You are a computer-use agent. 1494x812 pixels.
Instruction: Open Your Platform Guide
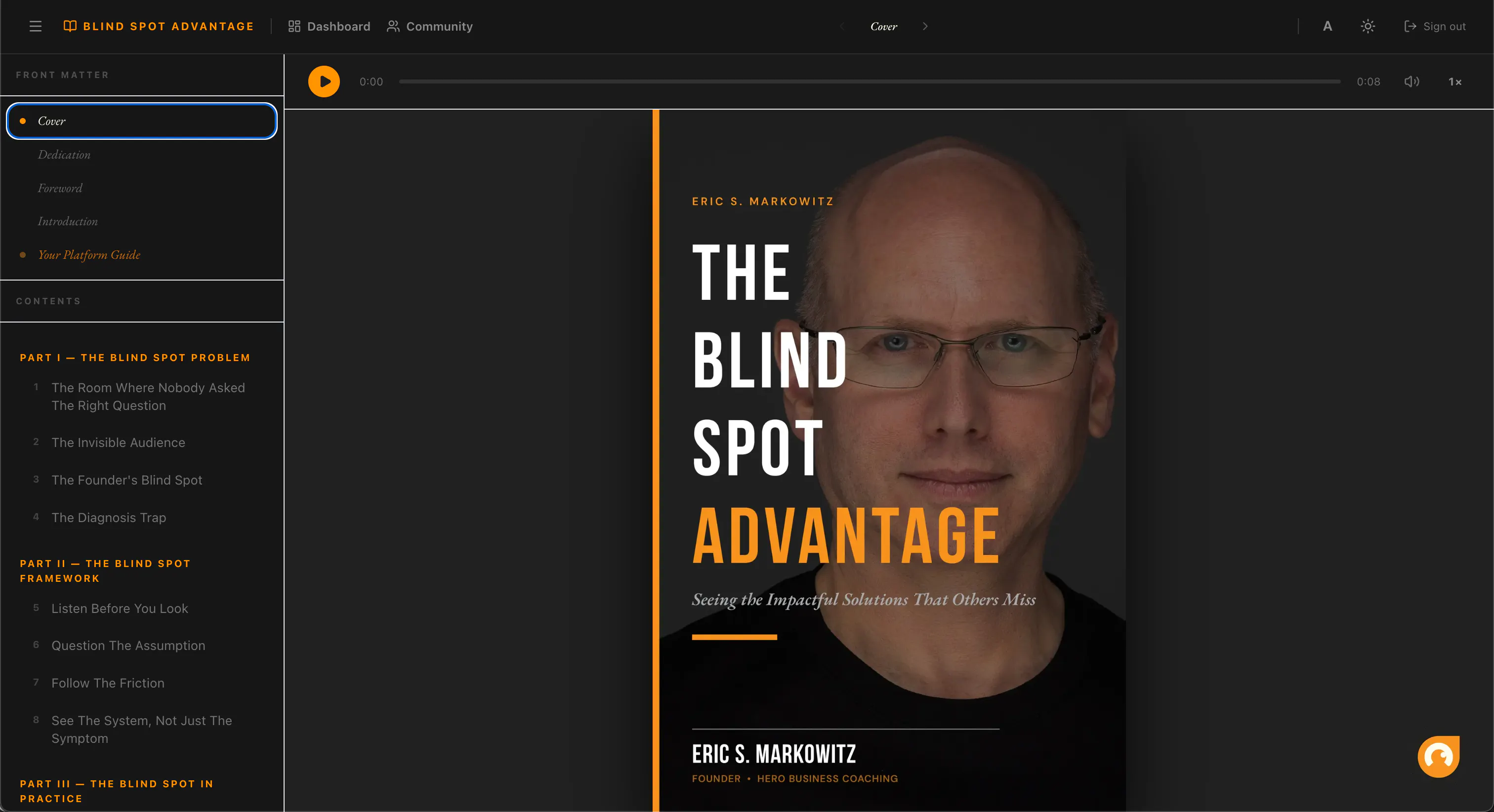pyautogui.click(x=89, y=255)
